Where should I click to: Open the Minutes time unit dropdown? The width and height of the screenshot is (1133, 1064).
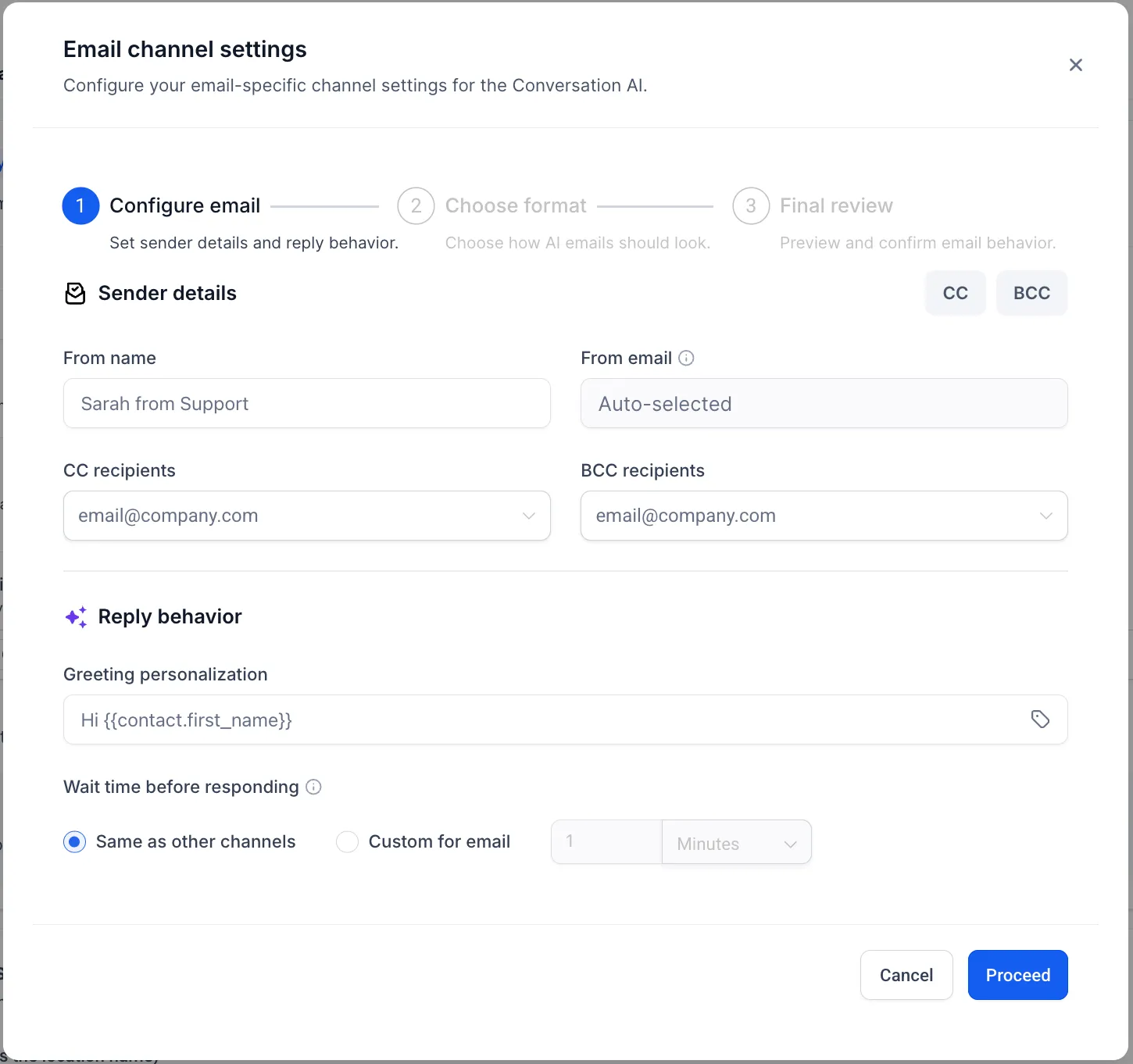(x=735, y=843)
